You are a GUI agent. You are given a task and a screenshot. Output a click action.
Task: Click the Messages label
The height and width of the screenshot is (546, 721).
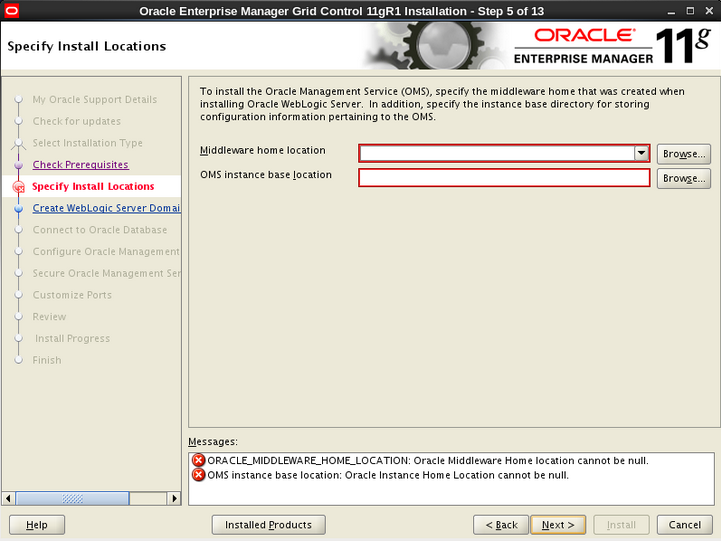[213, 442]
